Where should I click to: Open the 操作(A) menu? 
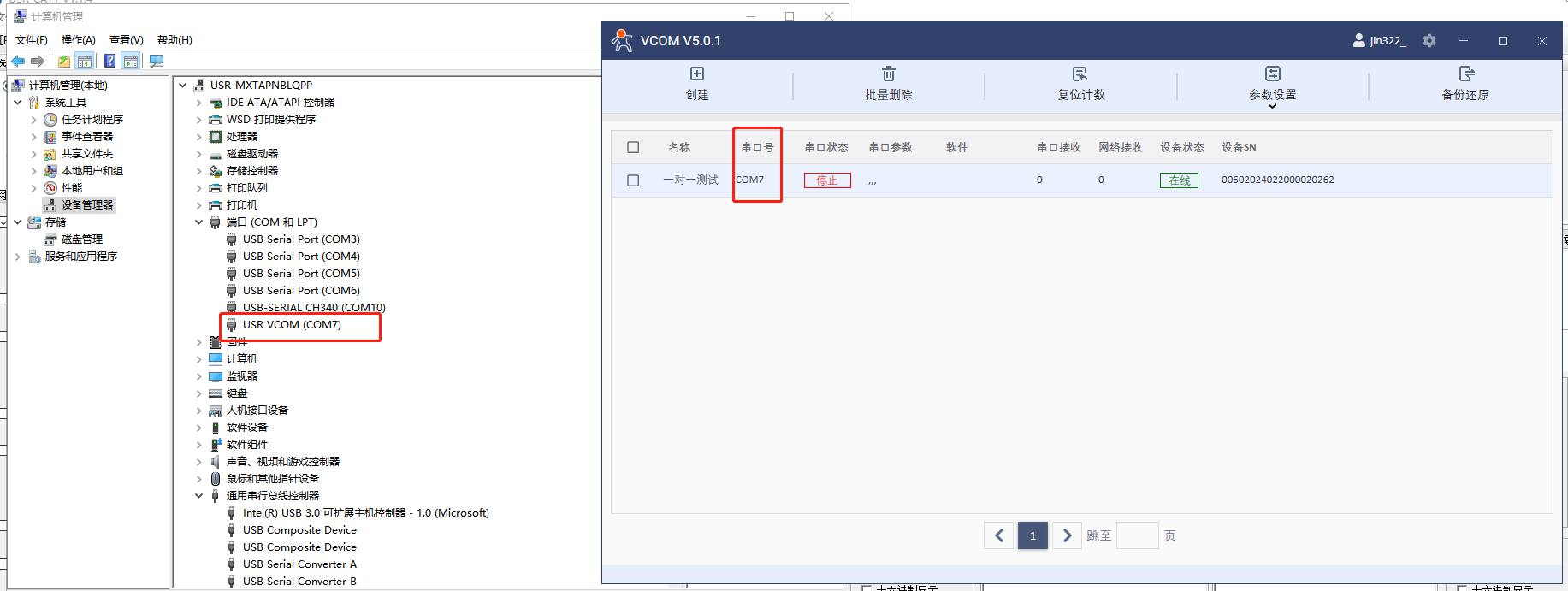(78, 39)
